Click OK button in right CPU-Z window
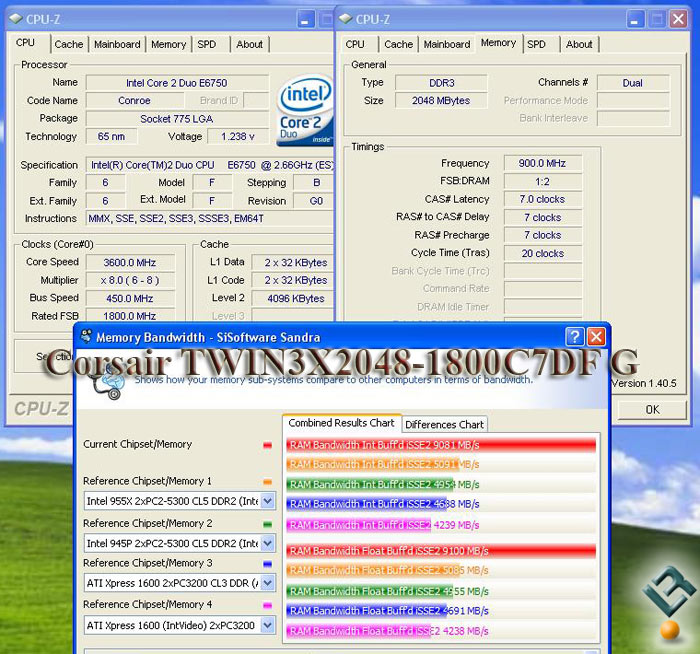The height and width of the screenshot is (654, 700). 652,409
